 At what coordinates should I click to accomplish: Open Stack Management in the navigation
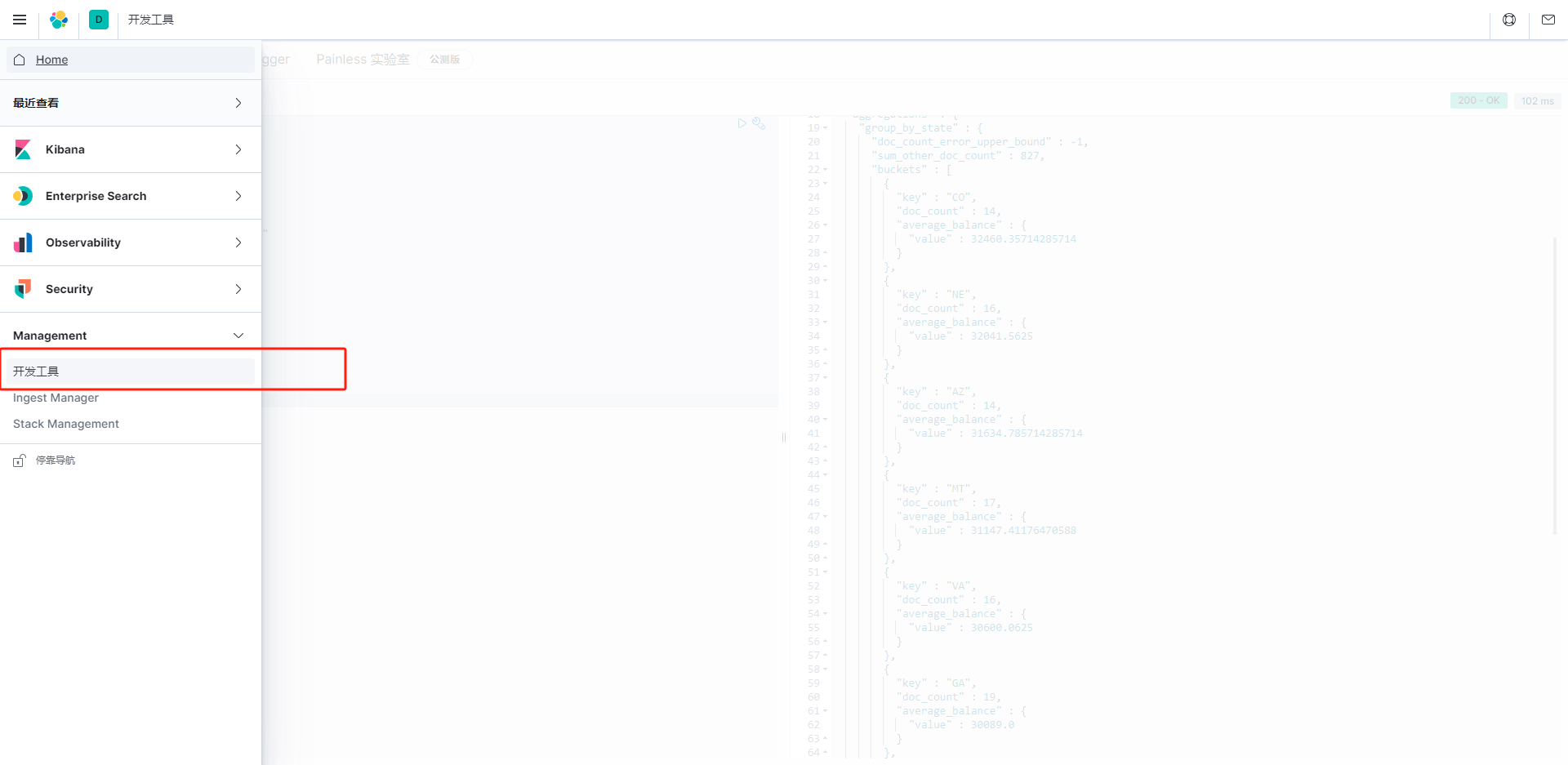[x=66, y=424]
